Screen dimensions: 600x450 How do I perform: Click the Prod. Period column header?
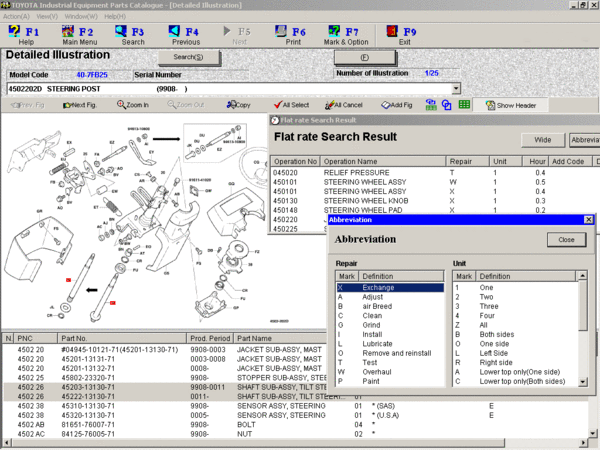(210, 338)
